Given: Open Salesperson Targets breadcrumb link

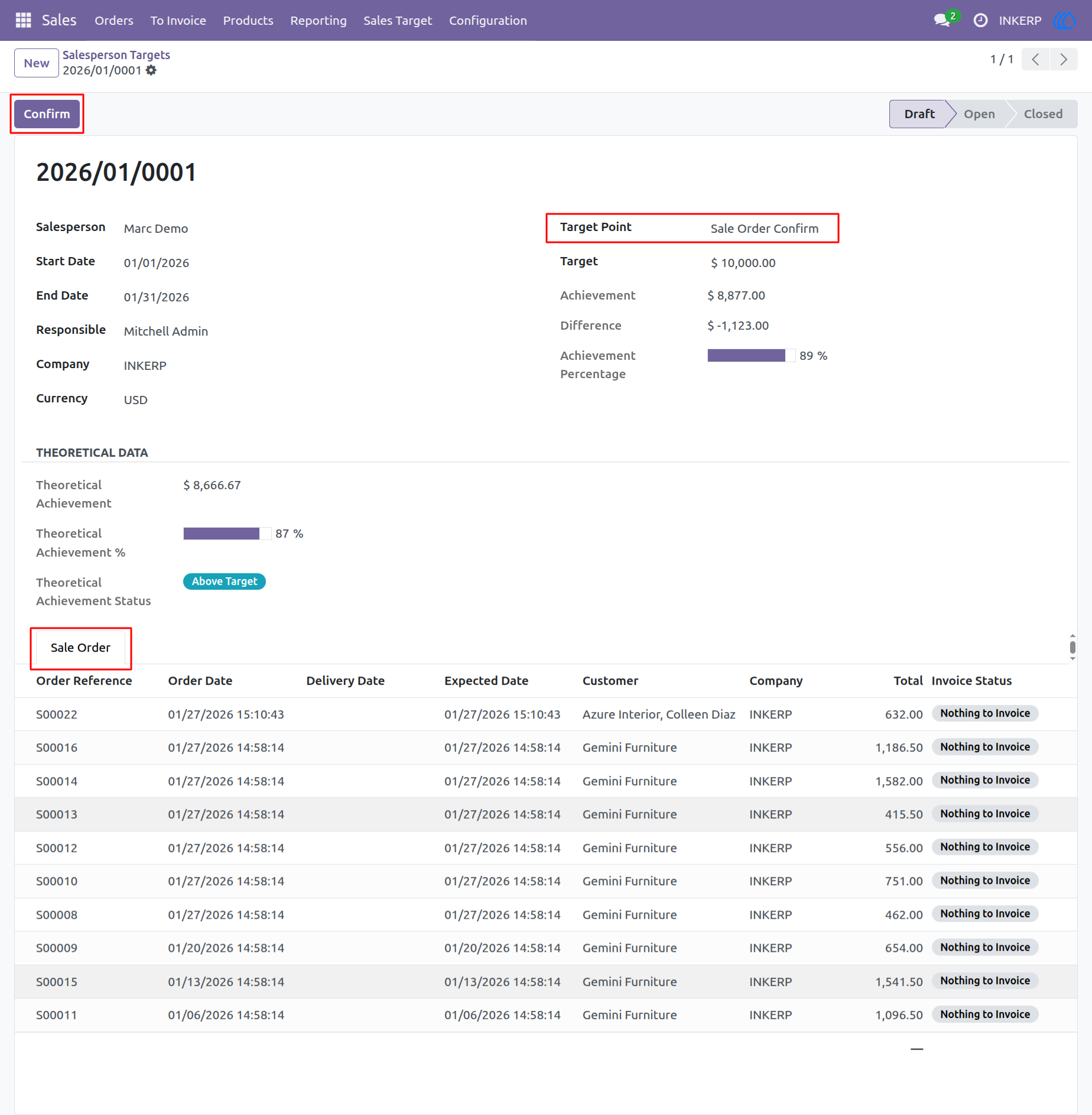Looking at the screenshot, I should (116, 55).
